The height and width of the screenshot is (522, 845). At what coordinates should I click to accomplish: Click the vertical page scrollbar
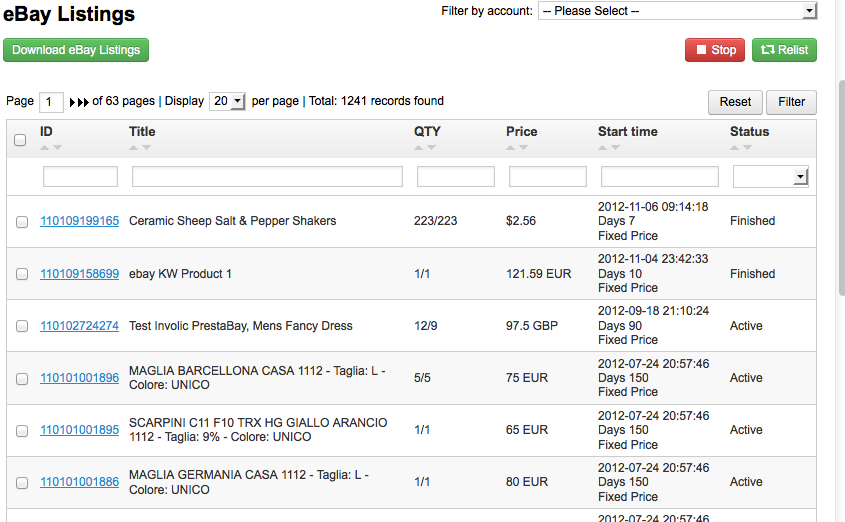(842, 187)
